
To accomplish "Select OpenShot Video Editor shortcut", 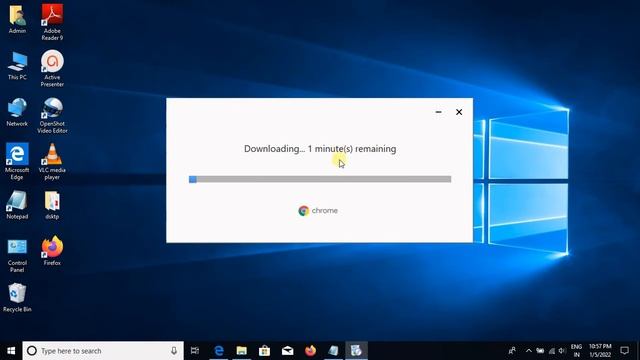I will pos(52,116).
